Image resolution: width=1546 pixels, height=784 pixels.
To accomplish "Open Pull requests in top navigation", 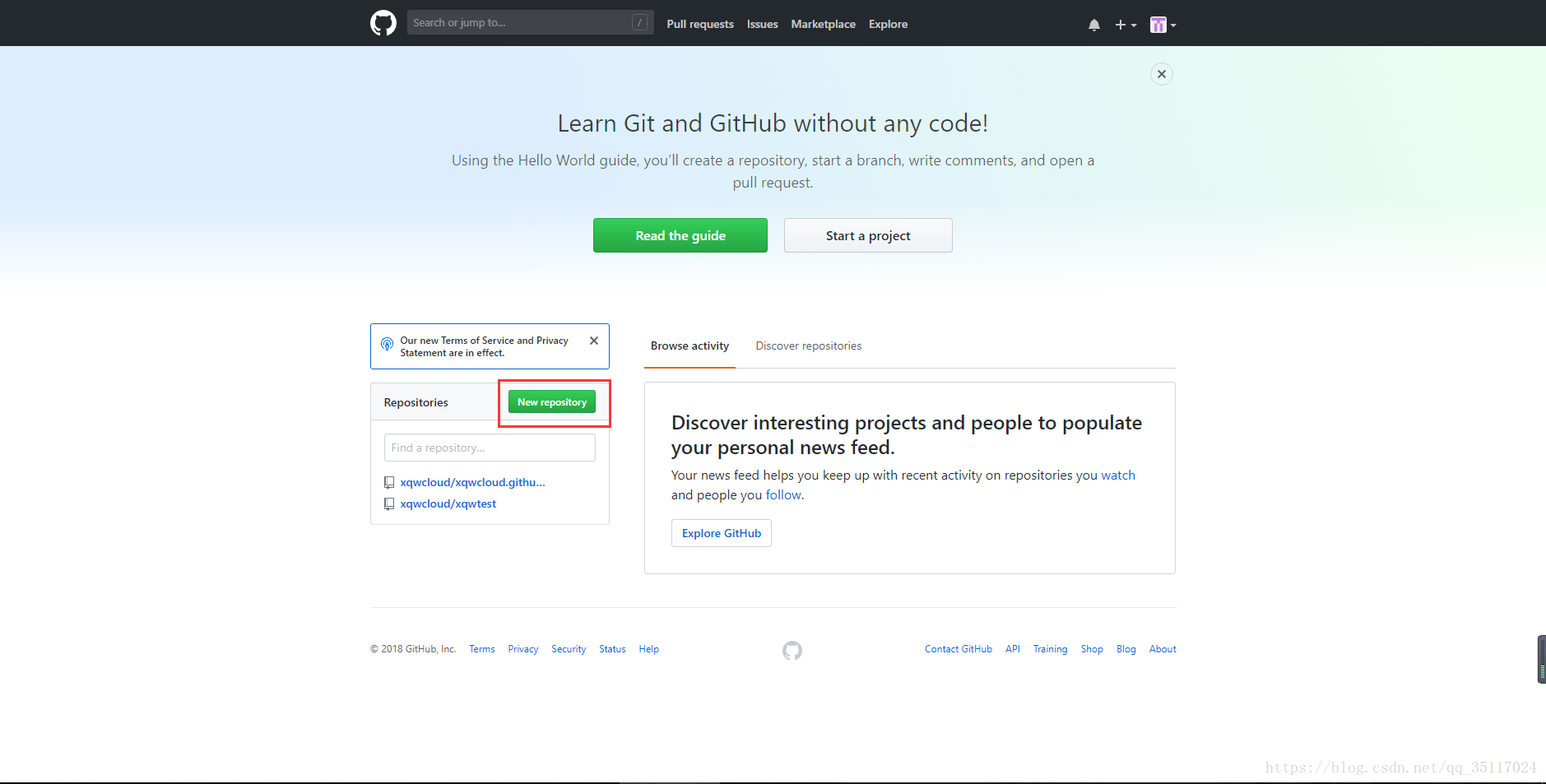I will (700, 24).
